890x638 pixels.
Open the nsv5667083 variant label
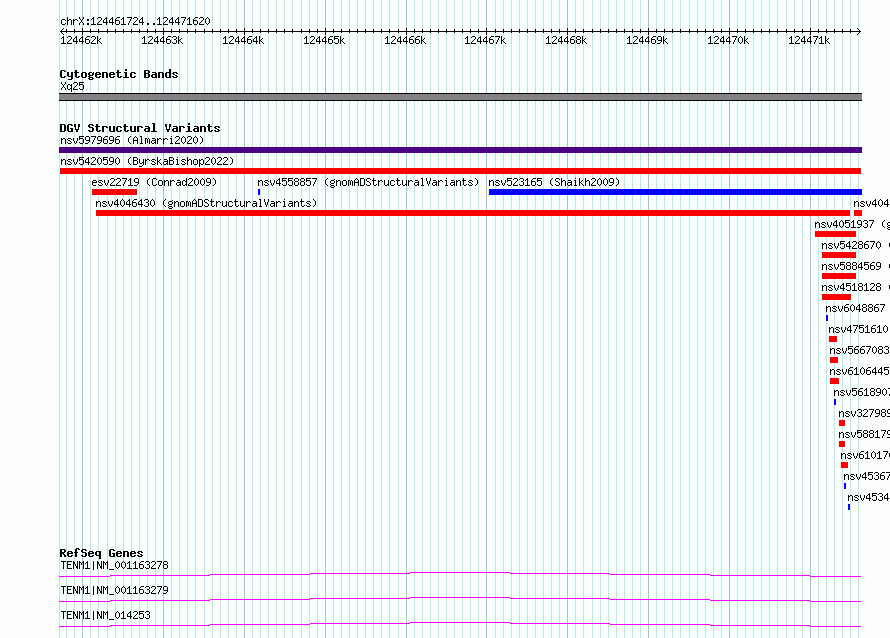point(859,350)
